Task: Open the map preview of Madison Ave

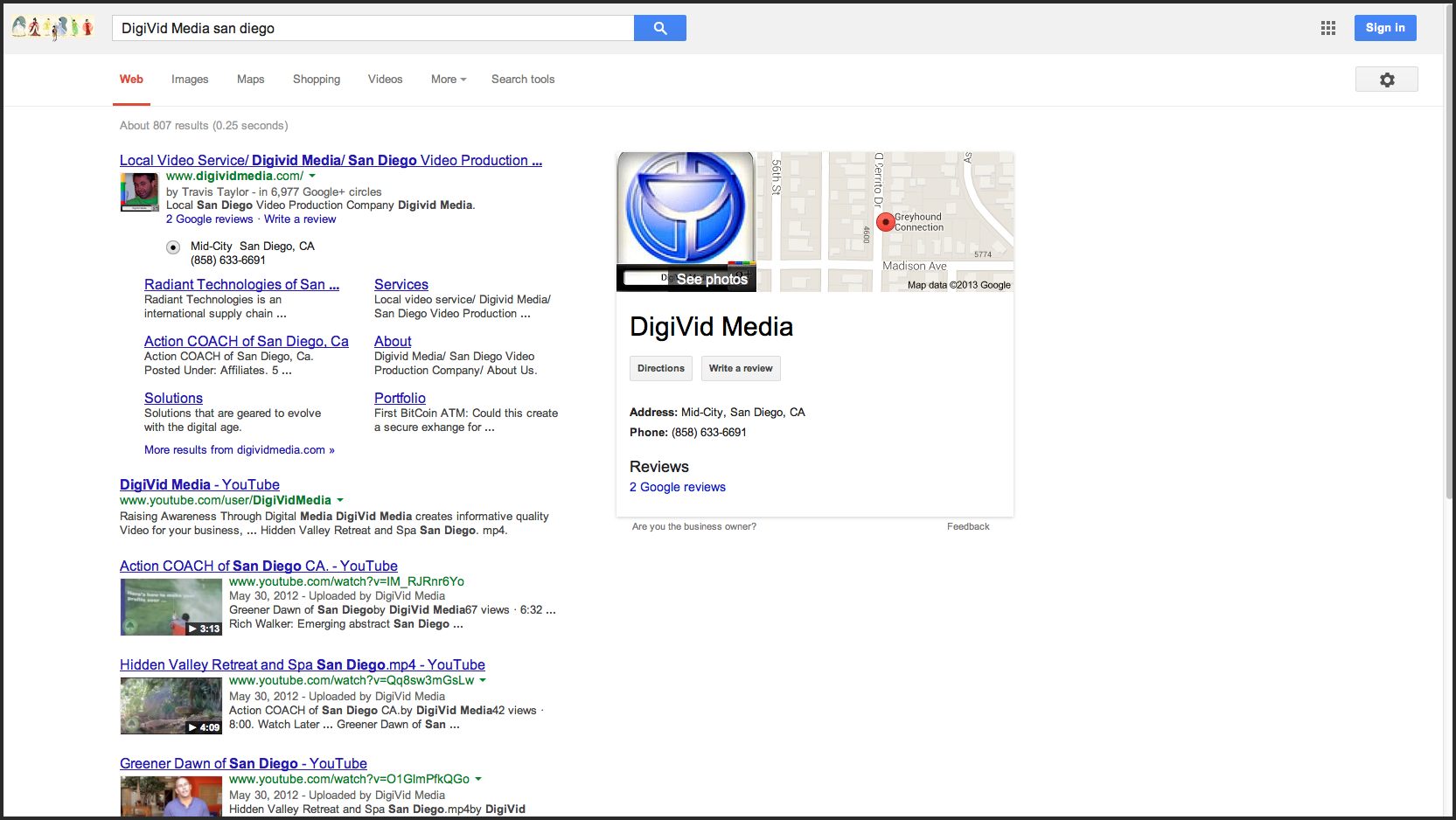Action: click(x=885, y=222)
